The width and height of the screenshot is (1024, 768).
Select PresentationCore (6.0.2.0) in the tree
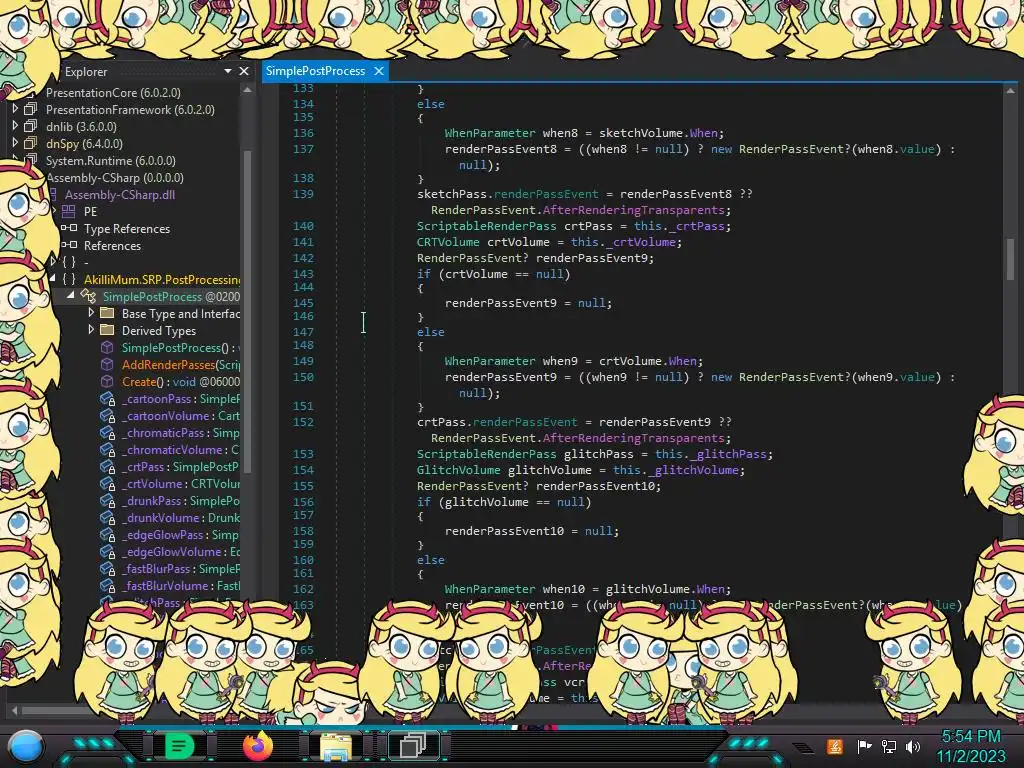click(113, 93)
